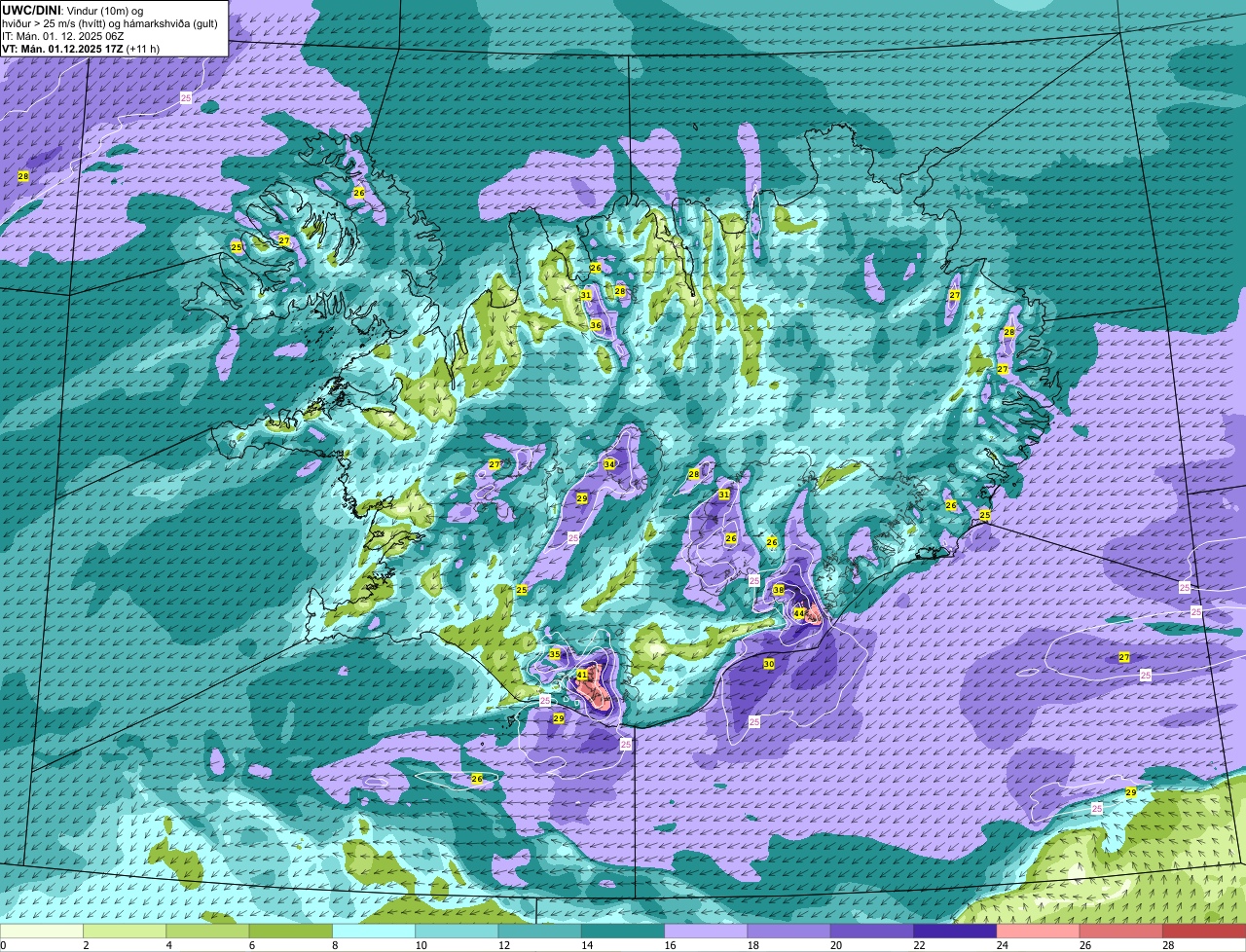Click the title text "UWC/DINI: Vindur (10m) og"

point(73,10)
